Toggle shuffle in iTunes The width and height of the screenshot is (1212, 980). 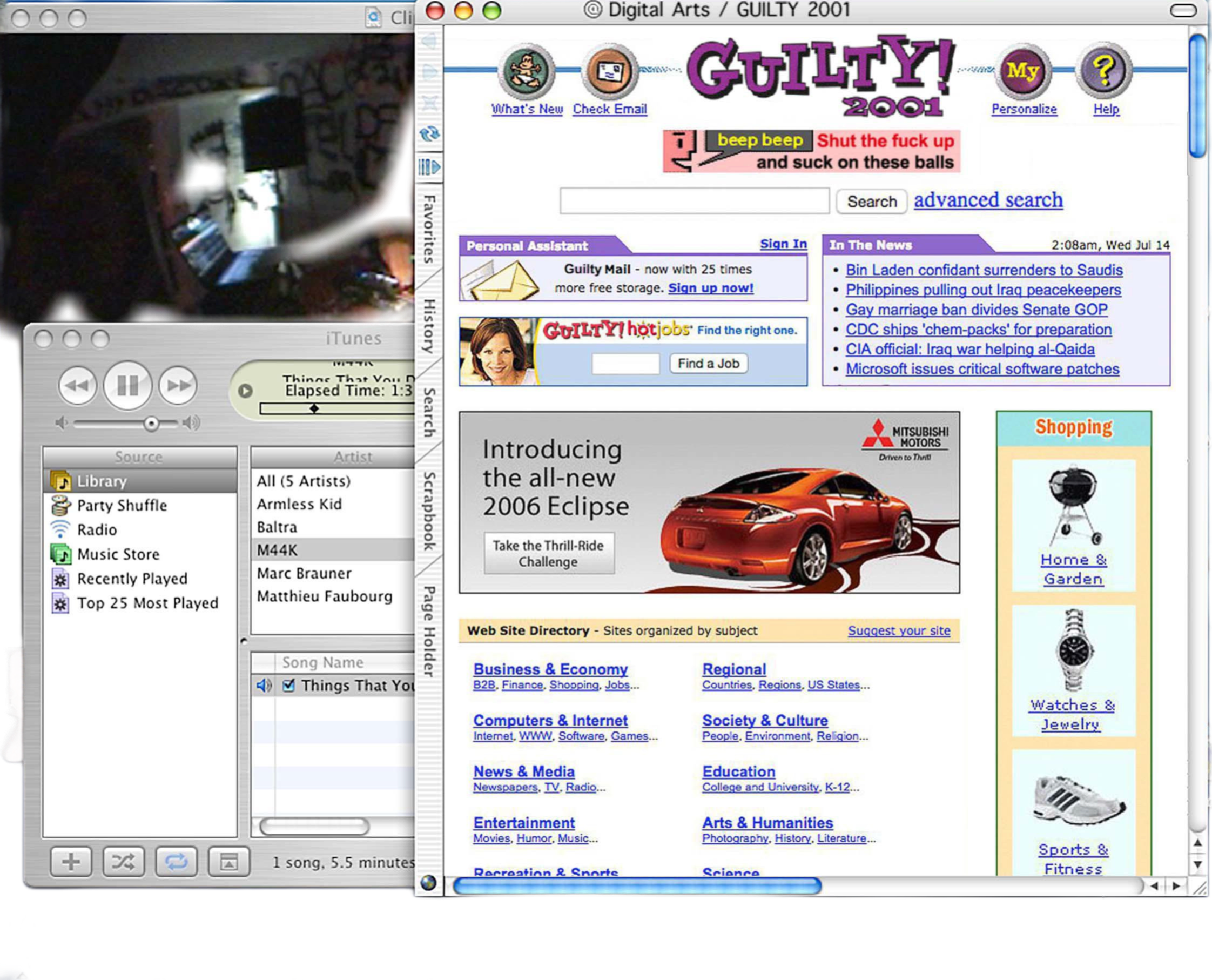tap(124, 862)
